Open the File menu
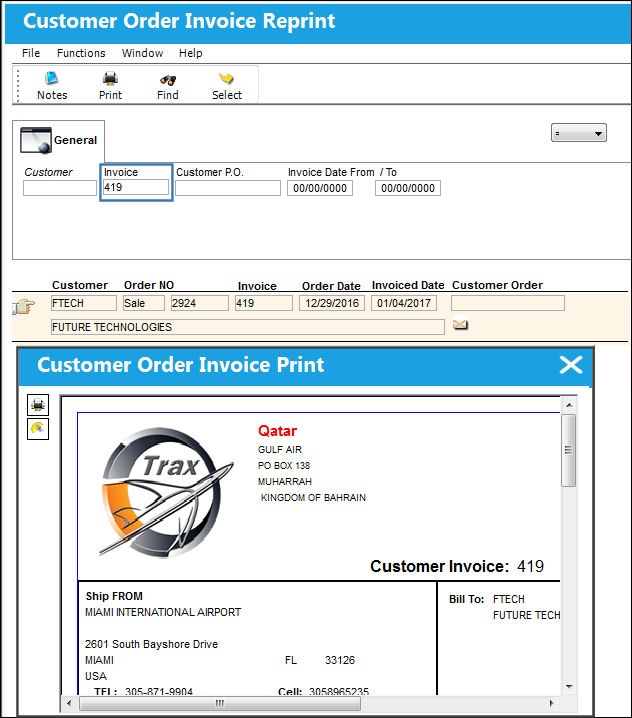Viewport: 632px width, 718px height. [31, 53]
